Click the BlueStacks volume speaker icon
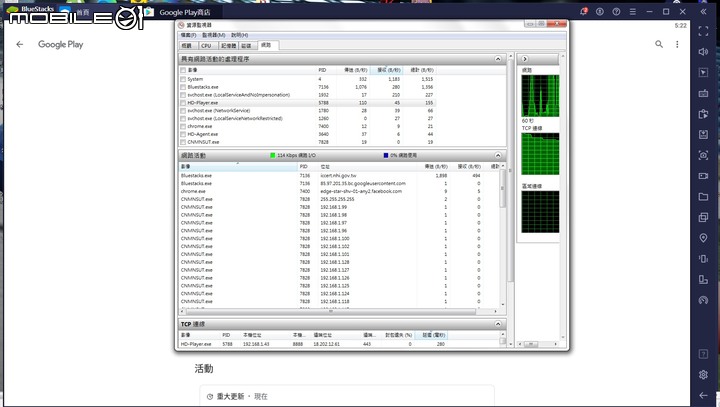720x407 pixels. (x=703, y=52)
